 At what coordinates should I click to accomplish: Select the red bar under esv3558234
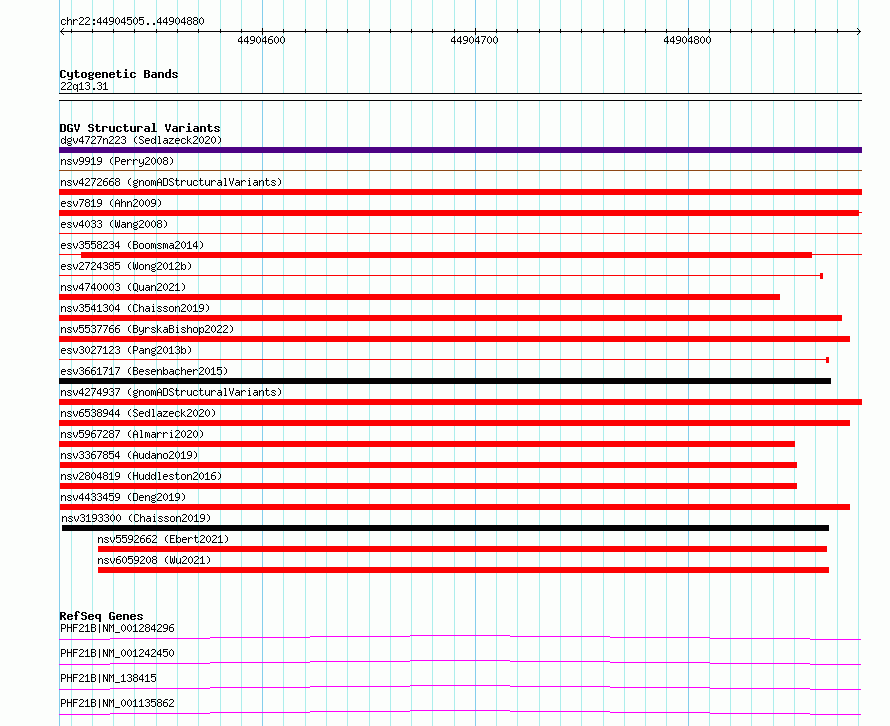coord(446,255)
